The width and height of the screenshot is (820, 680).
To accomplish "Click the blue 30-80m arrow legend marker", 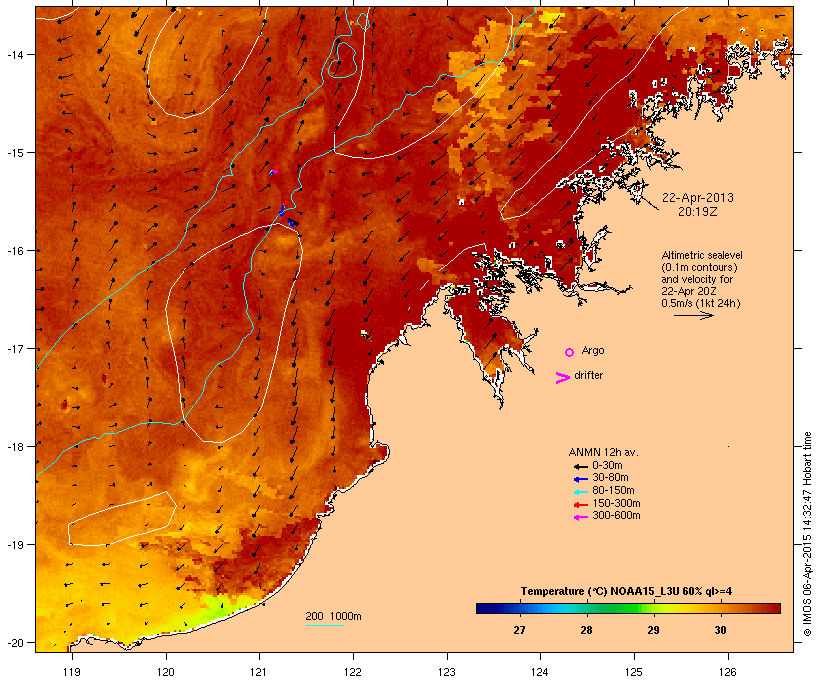I will pos(581,479).
